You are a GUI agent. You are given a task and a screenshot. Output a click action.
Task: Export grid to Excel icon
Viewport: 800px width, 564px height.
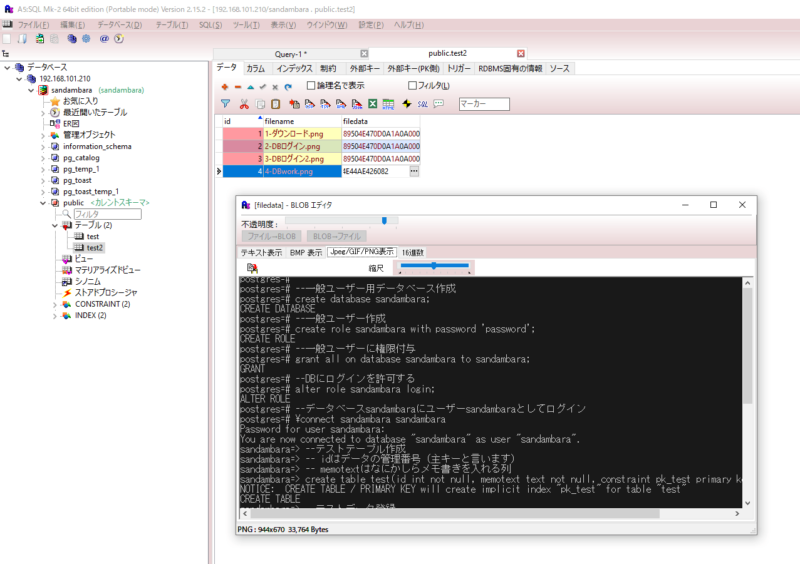pos(373,104)
